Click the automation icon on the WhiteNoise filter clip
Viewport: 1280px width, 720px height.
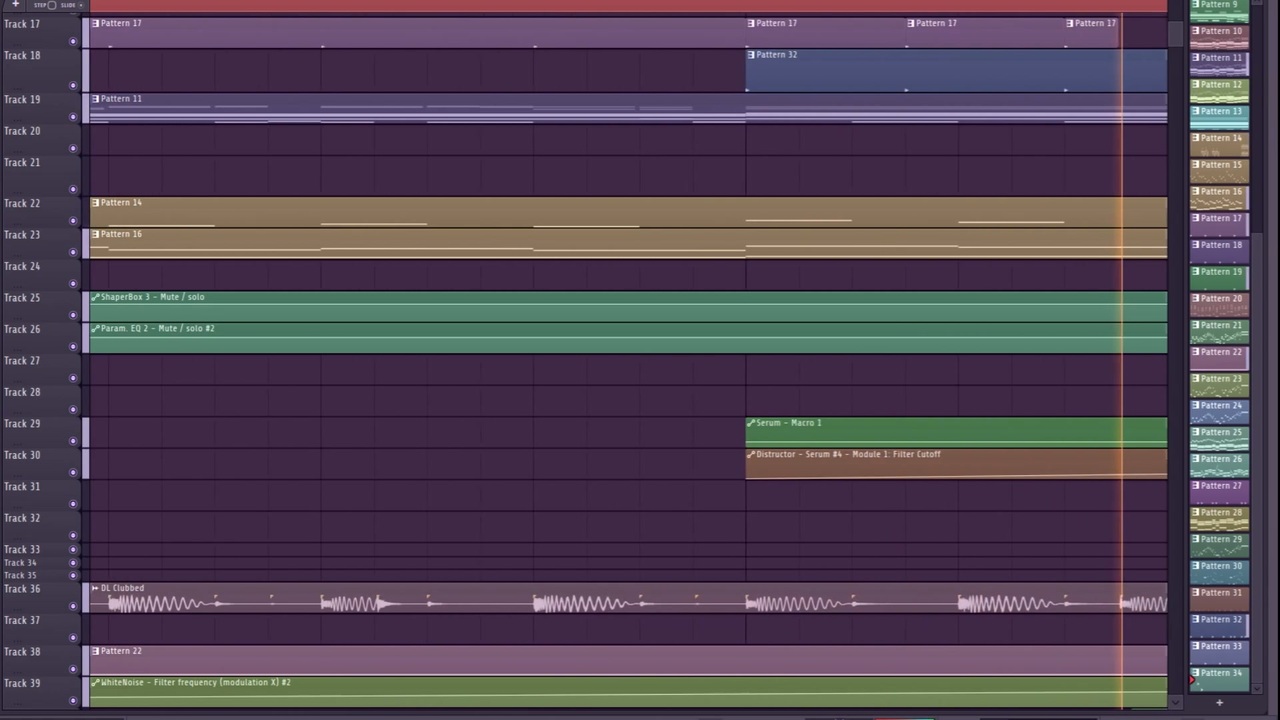click(x=95, y=683)
